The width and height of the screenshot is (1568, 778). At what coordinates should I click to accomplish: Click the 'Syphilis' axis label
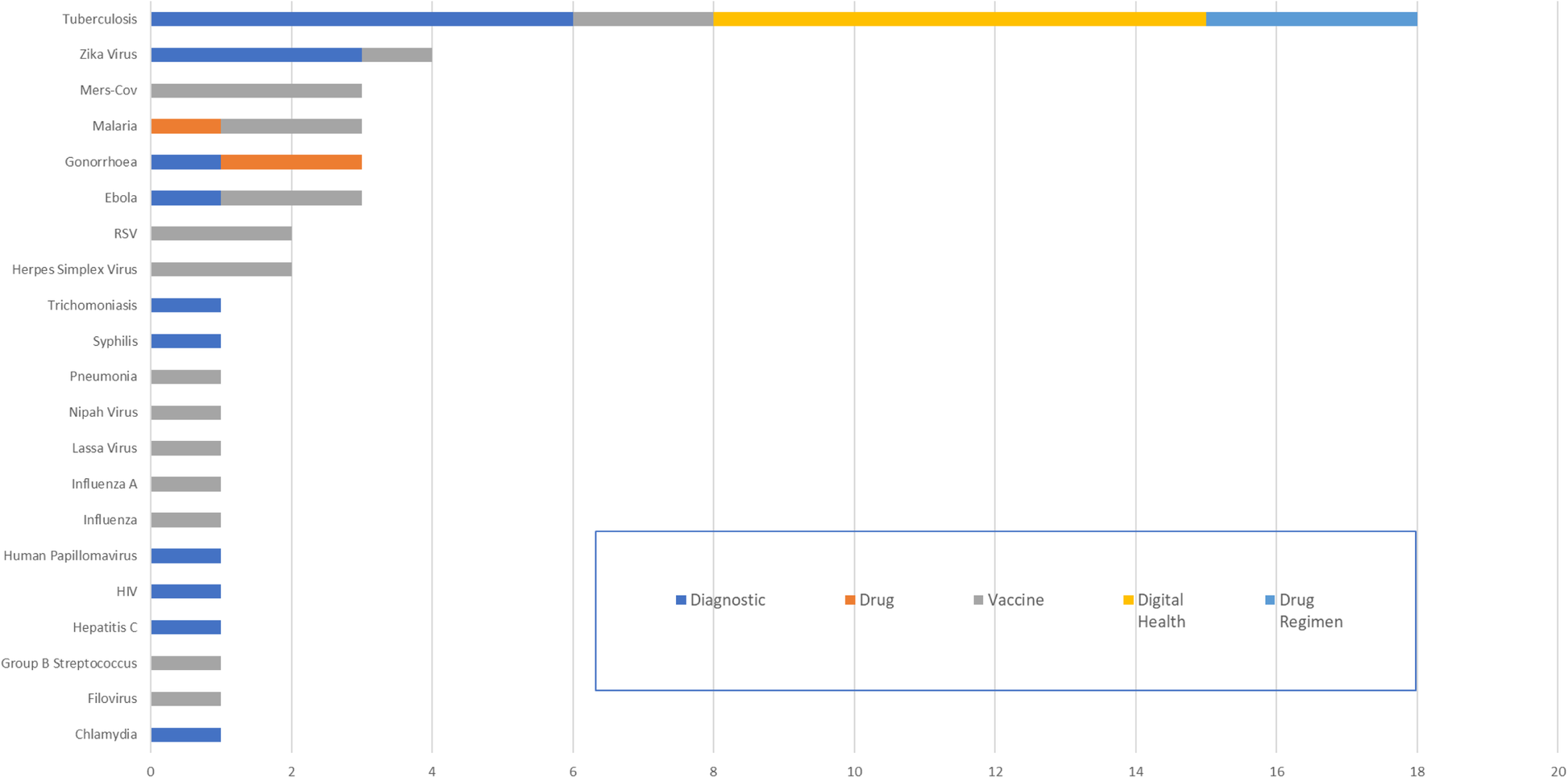click(x=115, y=341)
